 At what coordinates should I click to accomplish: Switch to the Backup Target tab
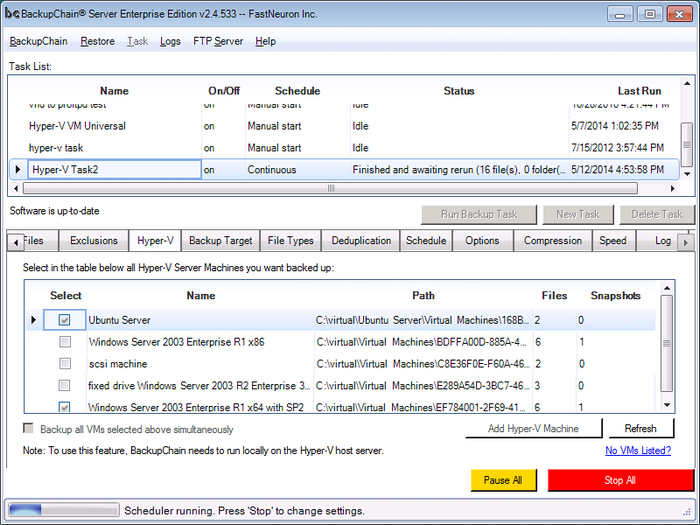[x=220, y=241]
